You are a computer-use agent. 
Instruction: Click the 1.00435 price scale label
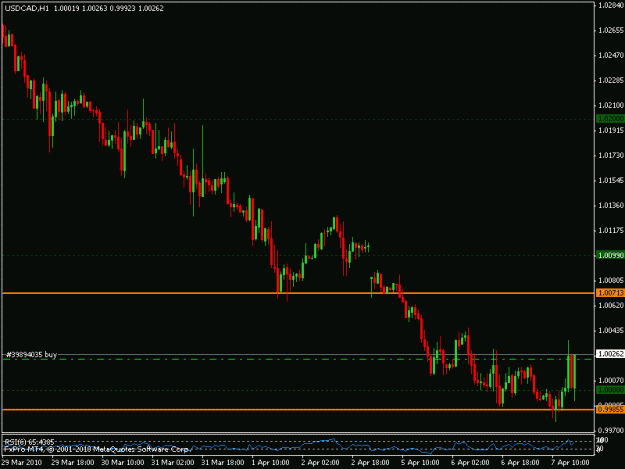(611, 331)
